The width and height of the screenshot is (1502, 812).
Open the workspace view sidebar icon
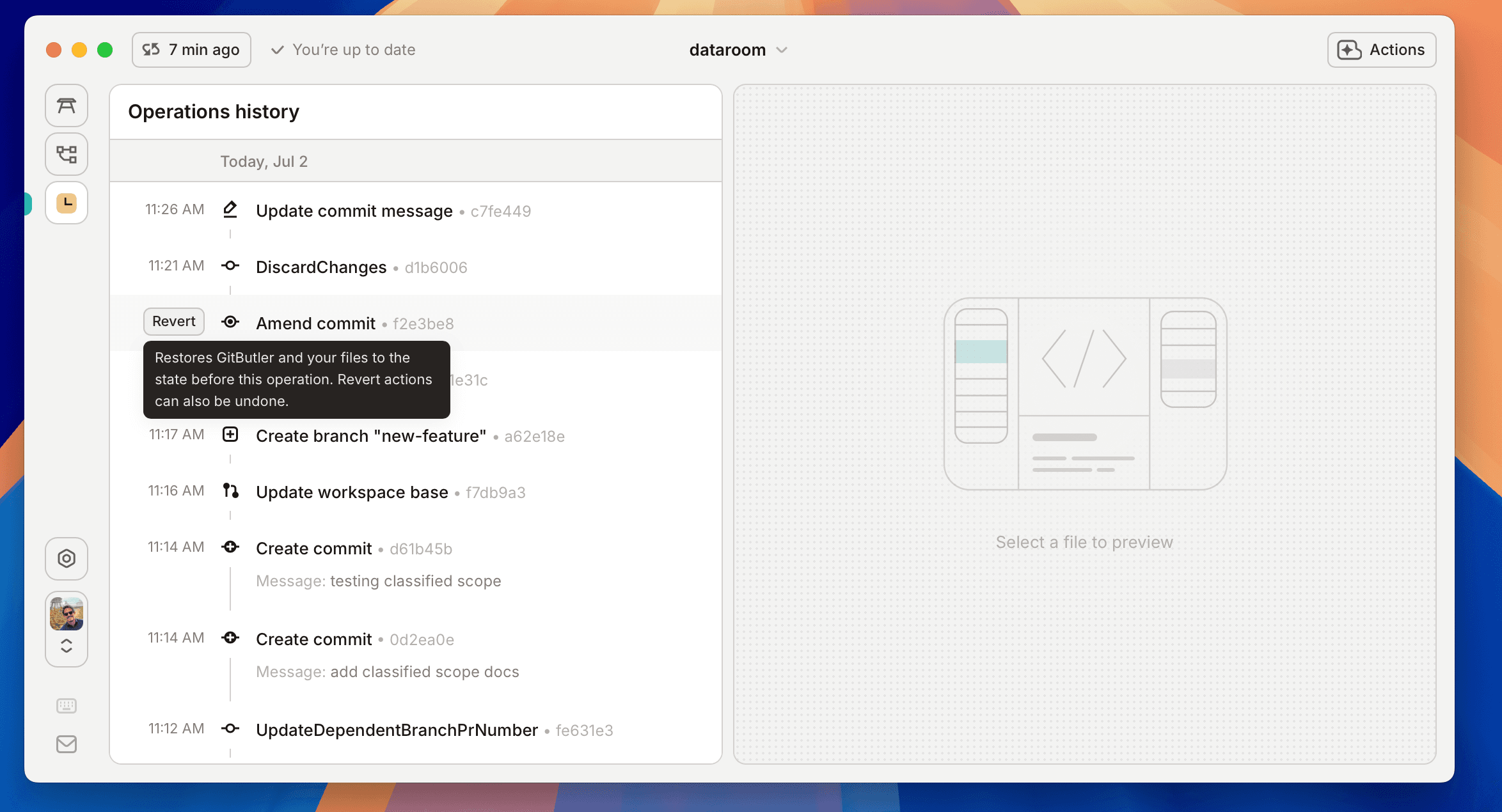coord(67,105)
